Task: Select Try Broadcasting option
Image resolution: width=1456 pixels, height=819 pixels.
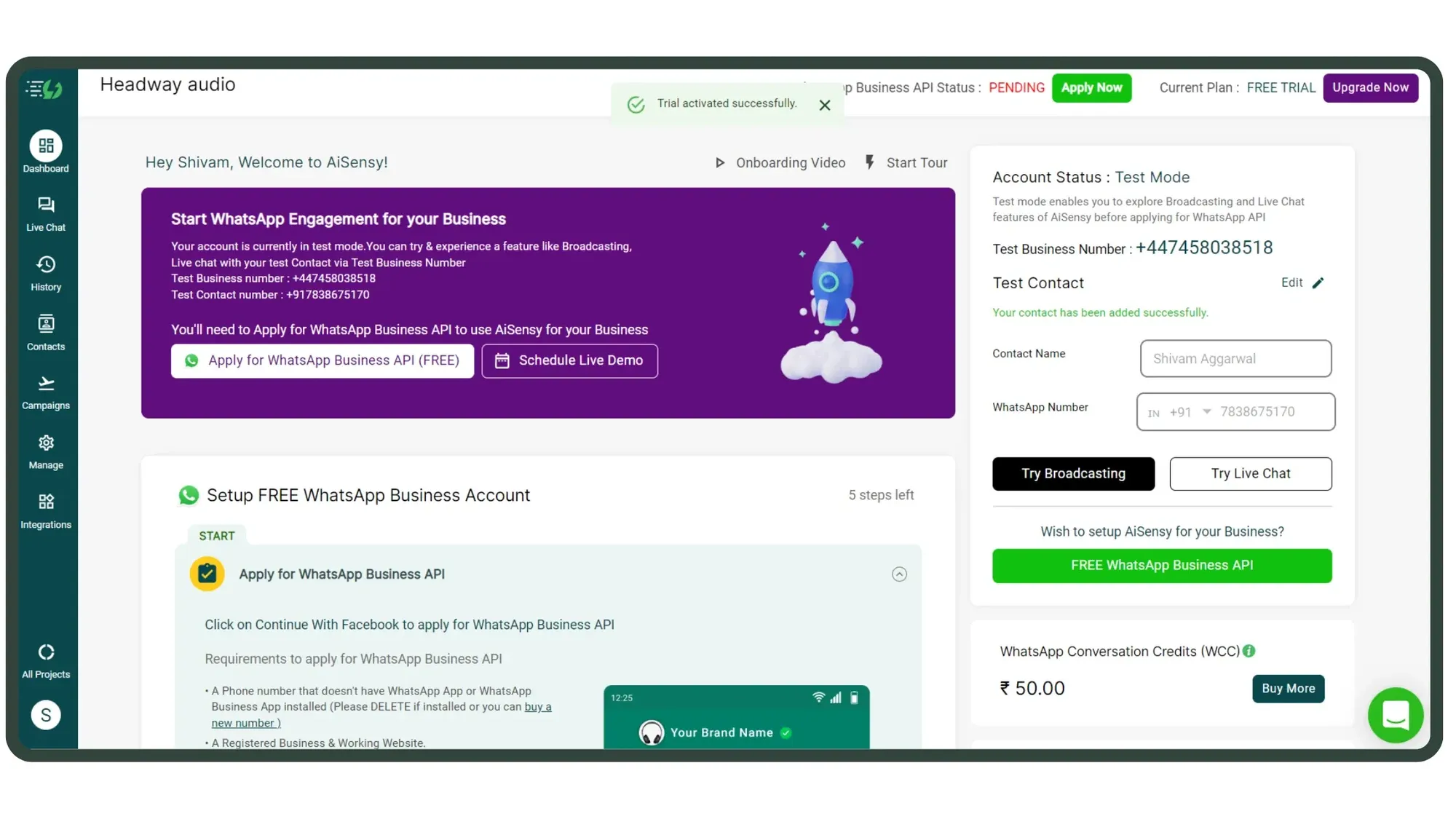Action: (x=1073, y=473)
